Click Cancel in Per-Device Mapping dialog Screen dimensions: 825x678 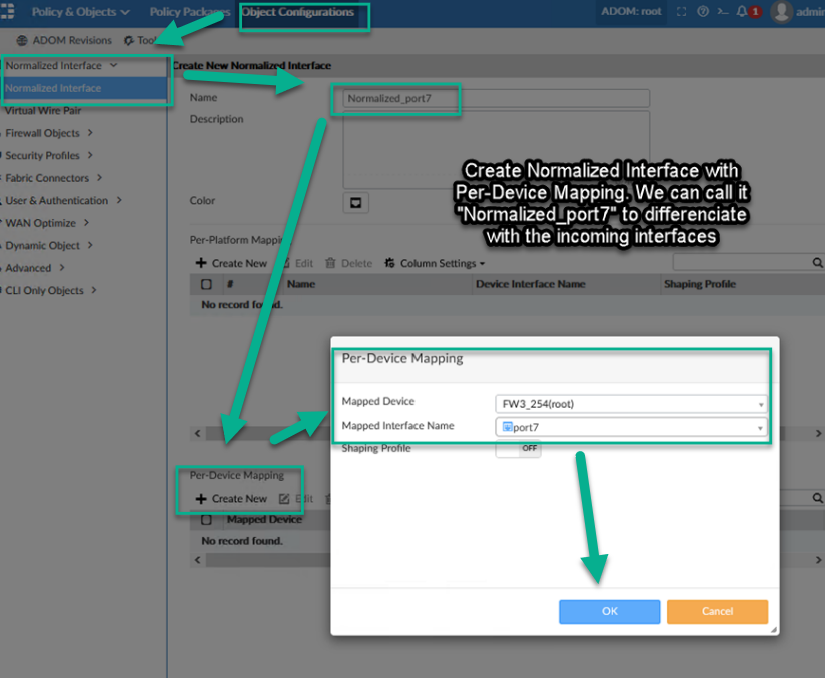pos(717,611)
